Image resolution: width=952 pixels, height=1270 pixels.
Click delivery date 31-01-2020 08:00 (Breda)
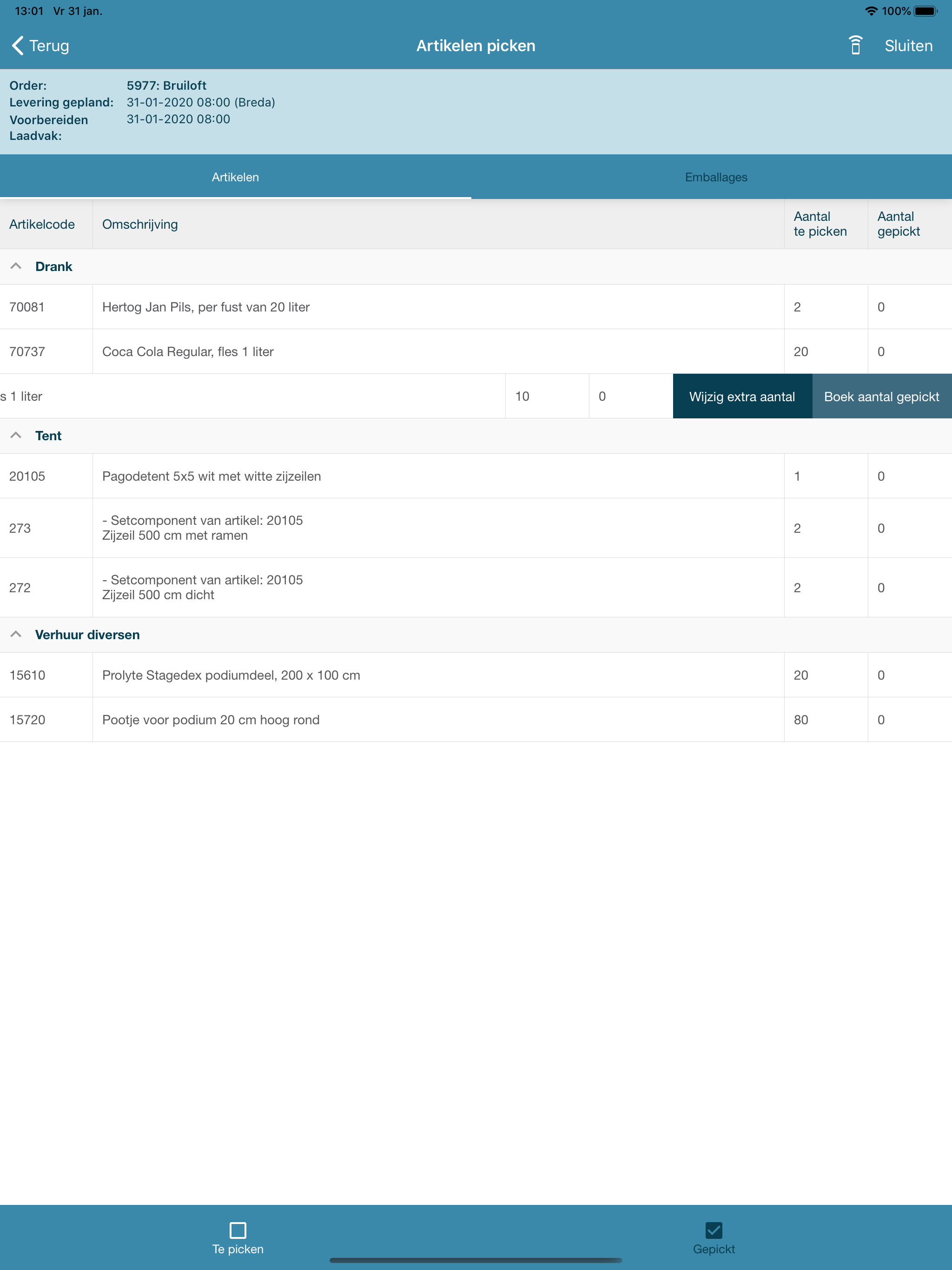click(x=201, y=102)
